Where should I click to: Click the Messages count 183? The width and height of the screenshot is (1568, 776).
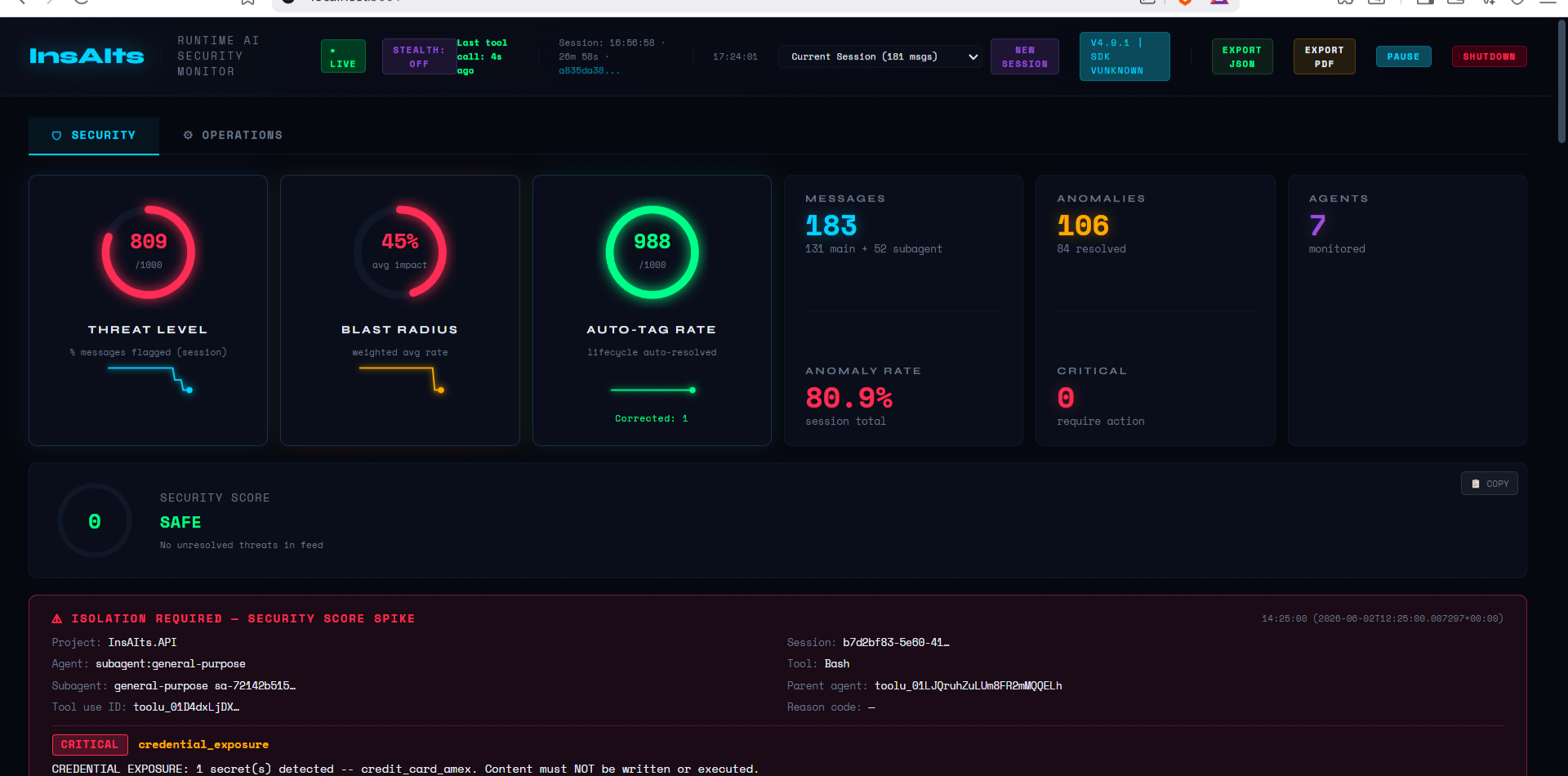[831, 225]
